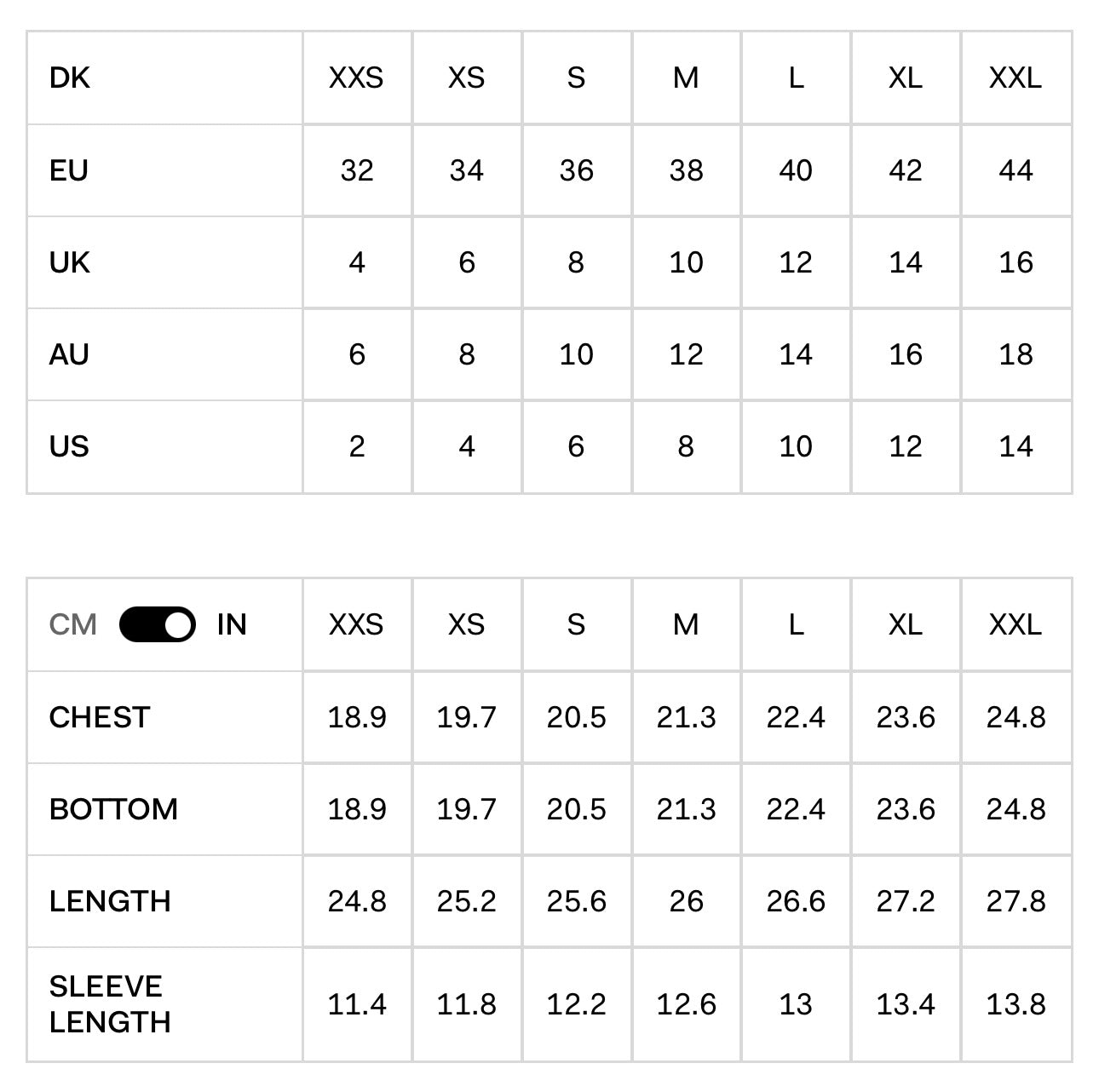Click sleeve length value 11.4
The height and width of the screenshot is (1092, 1099).
[357, 1004]
